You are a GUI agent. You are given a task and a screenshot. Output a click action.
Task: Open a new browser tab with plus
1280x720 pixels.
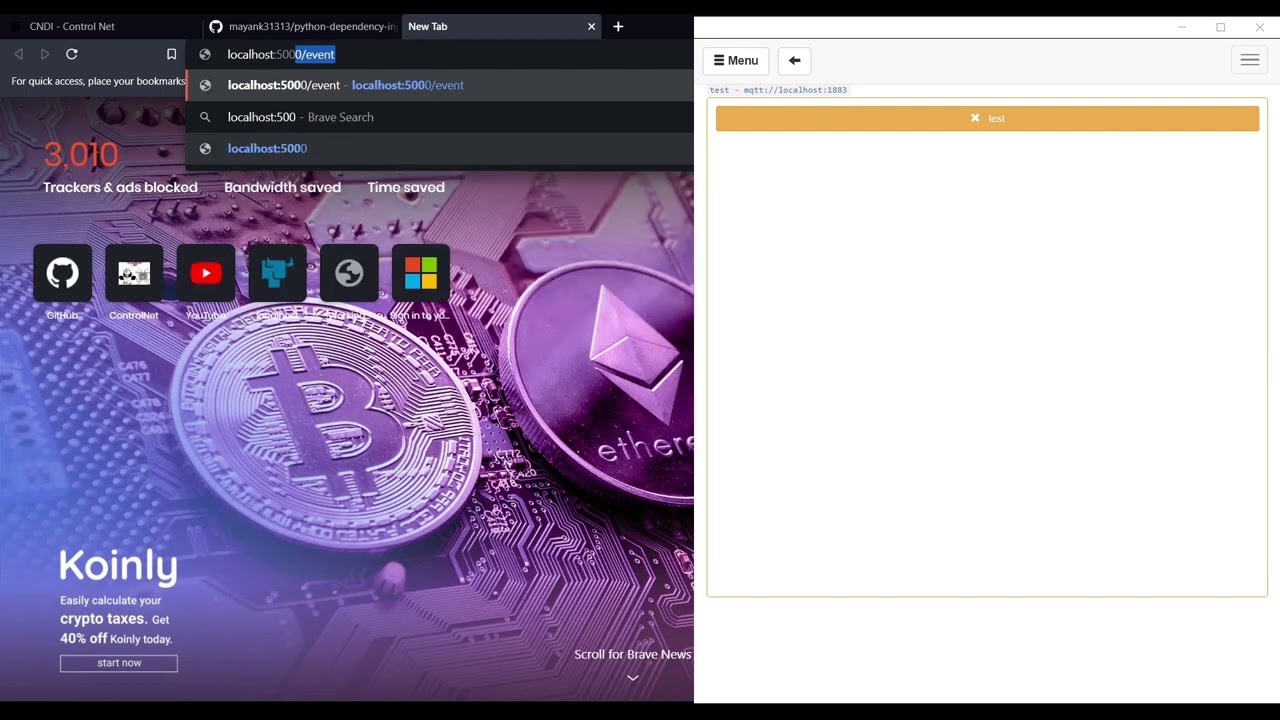[618, 27]
